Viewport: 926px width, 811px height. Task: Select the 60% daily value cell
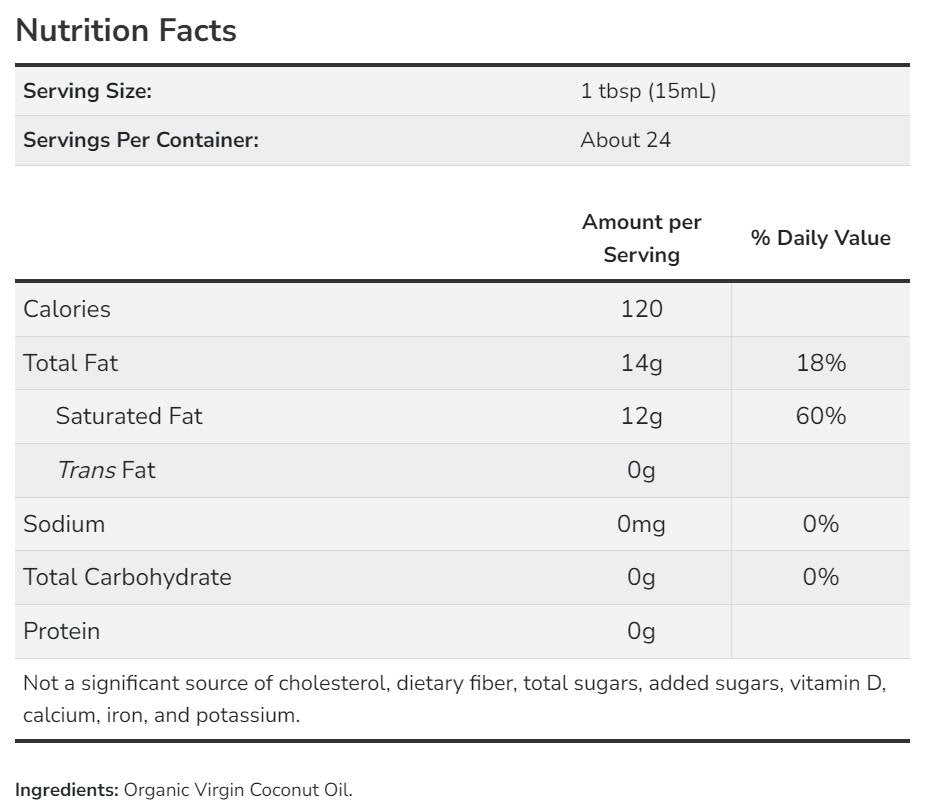(x=821, y=416)
